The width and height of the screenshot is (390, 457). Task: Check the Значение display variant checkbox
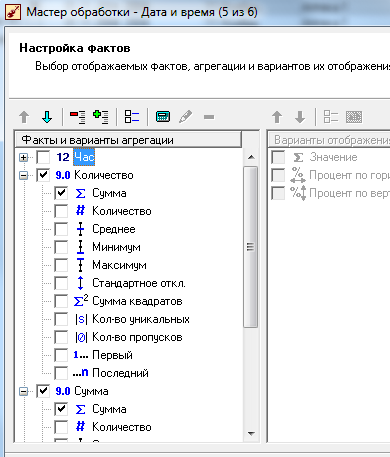pyautogui.click(x=278, y=157)
